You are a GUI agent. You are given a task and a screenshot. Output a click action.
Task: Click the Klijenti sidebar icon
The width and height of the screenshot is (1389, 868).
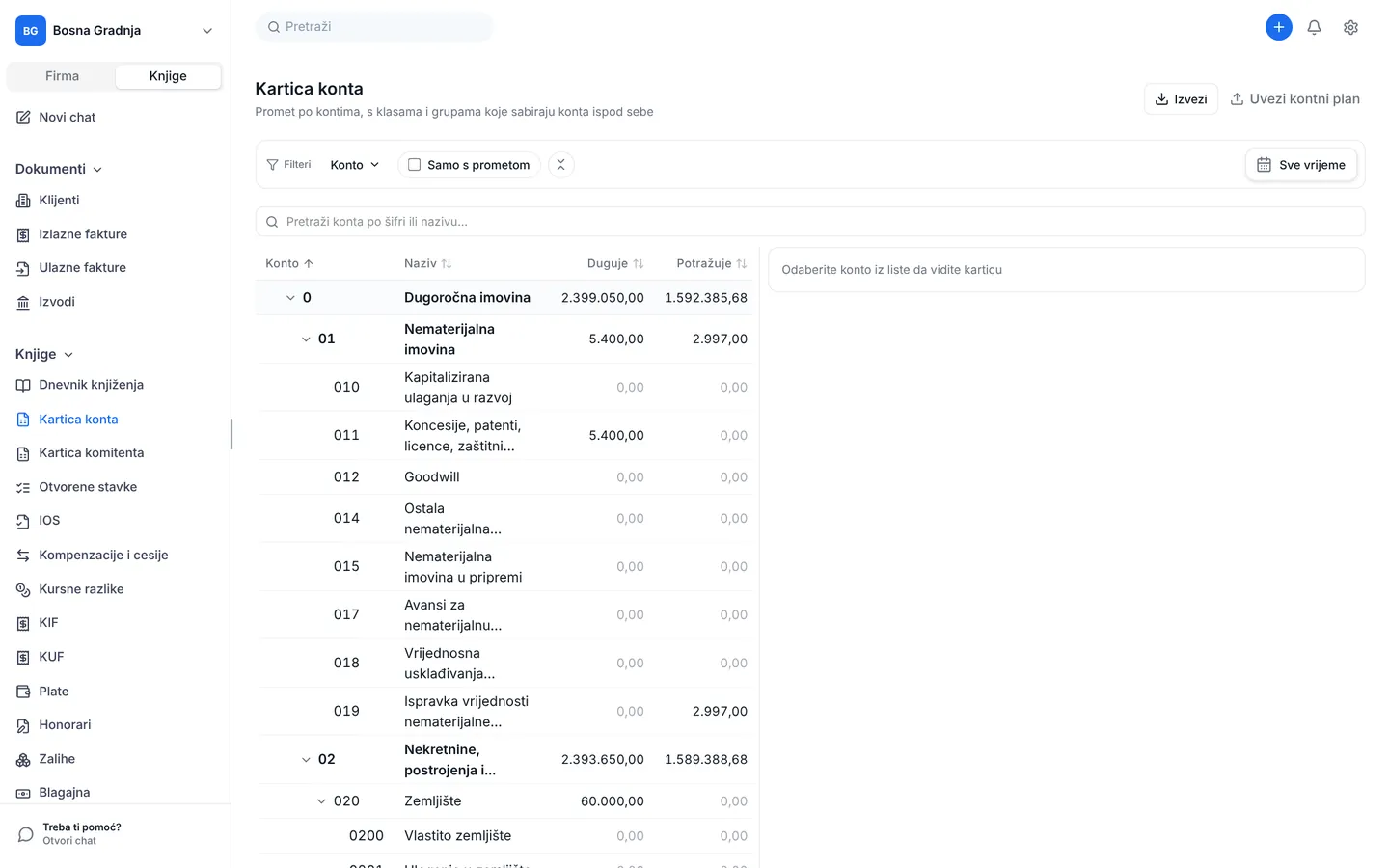click(23, 201)
